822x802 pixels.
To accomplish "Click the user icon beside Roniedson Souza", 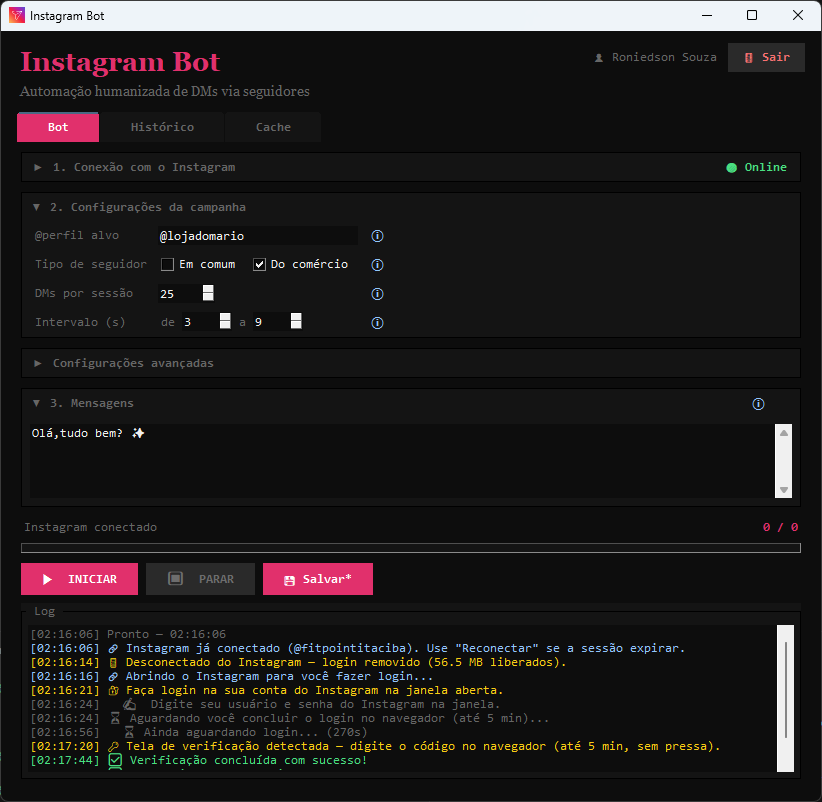I will 599,58.
